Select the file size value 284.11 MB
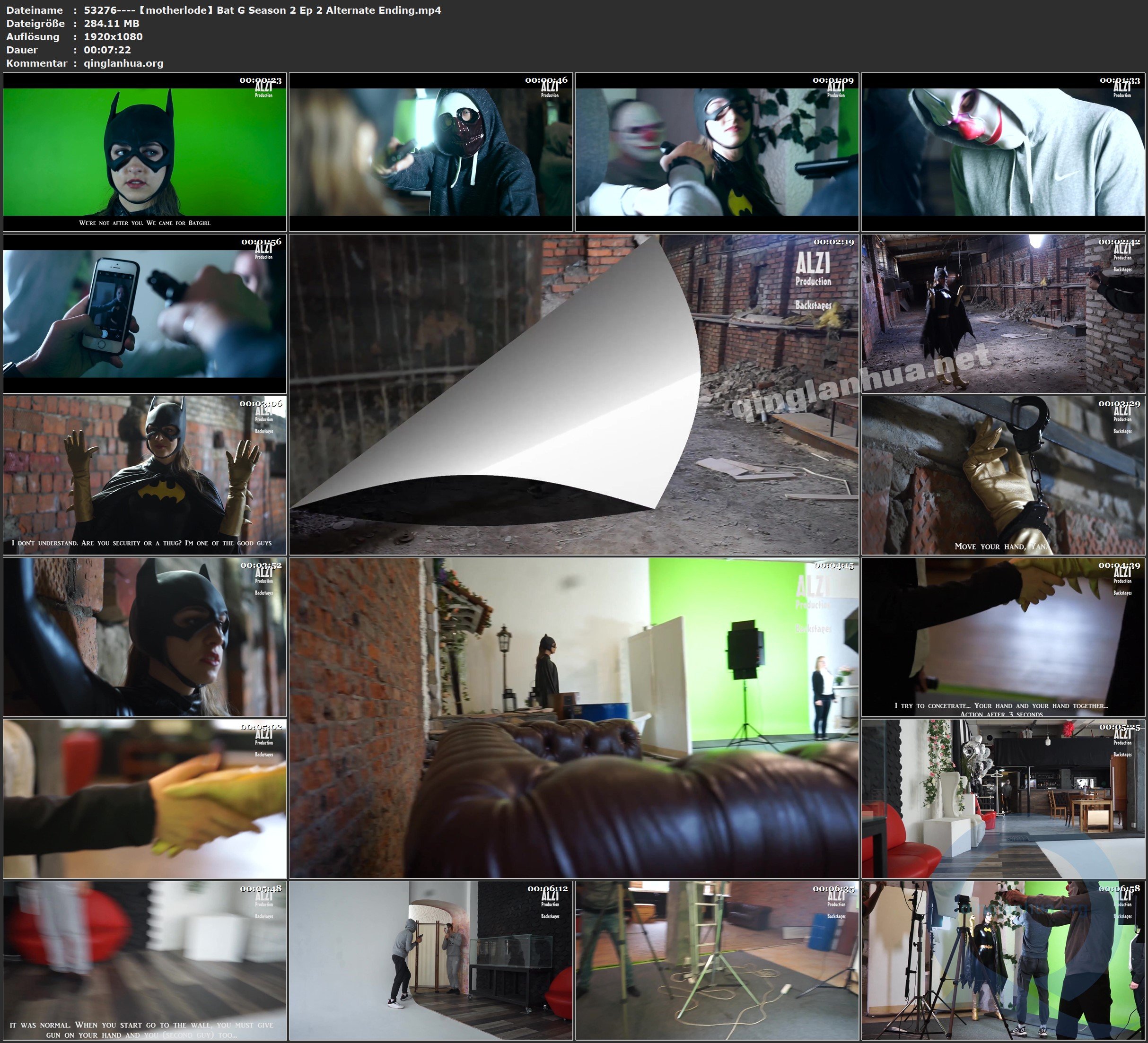1148x1043 pixels. click(x=112, y=23)
